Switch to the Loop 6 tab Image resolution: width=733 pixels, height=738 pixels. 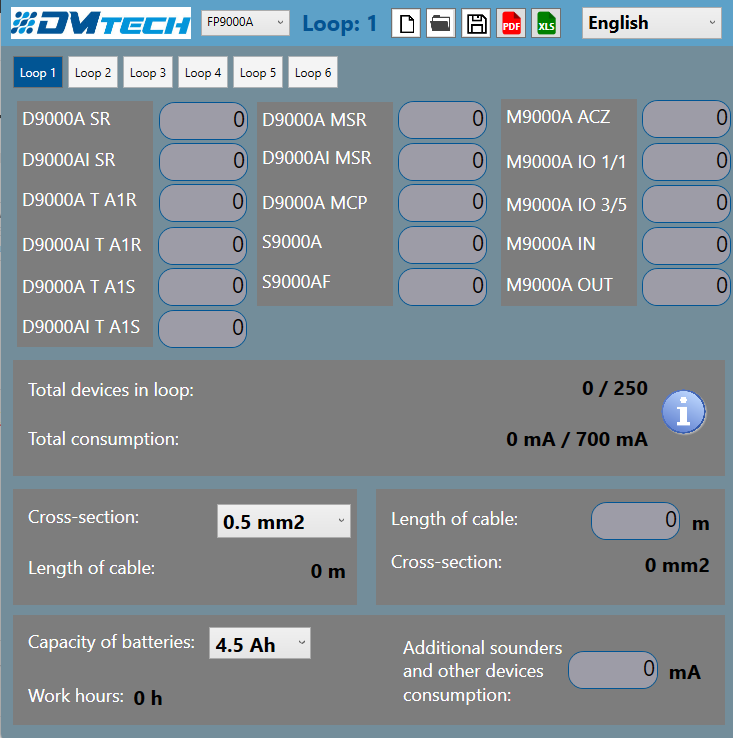[313, 72]
